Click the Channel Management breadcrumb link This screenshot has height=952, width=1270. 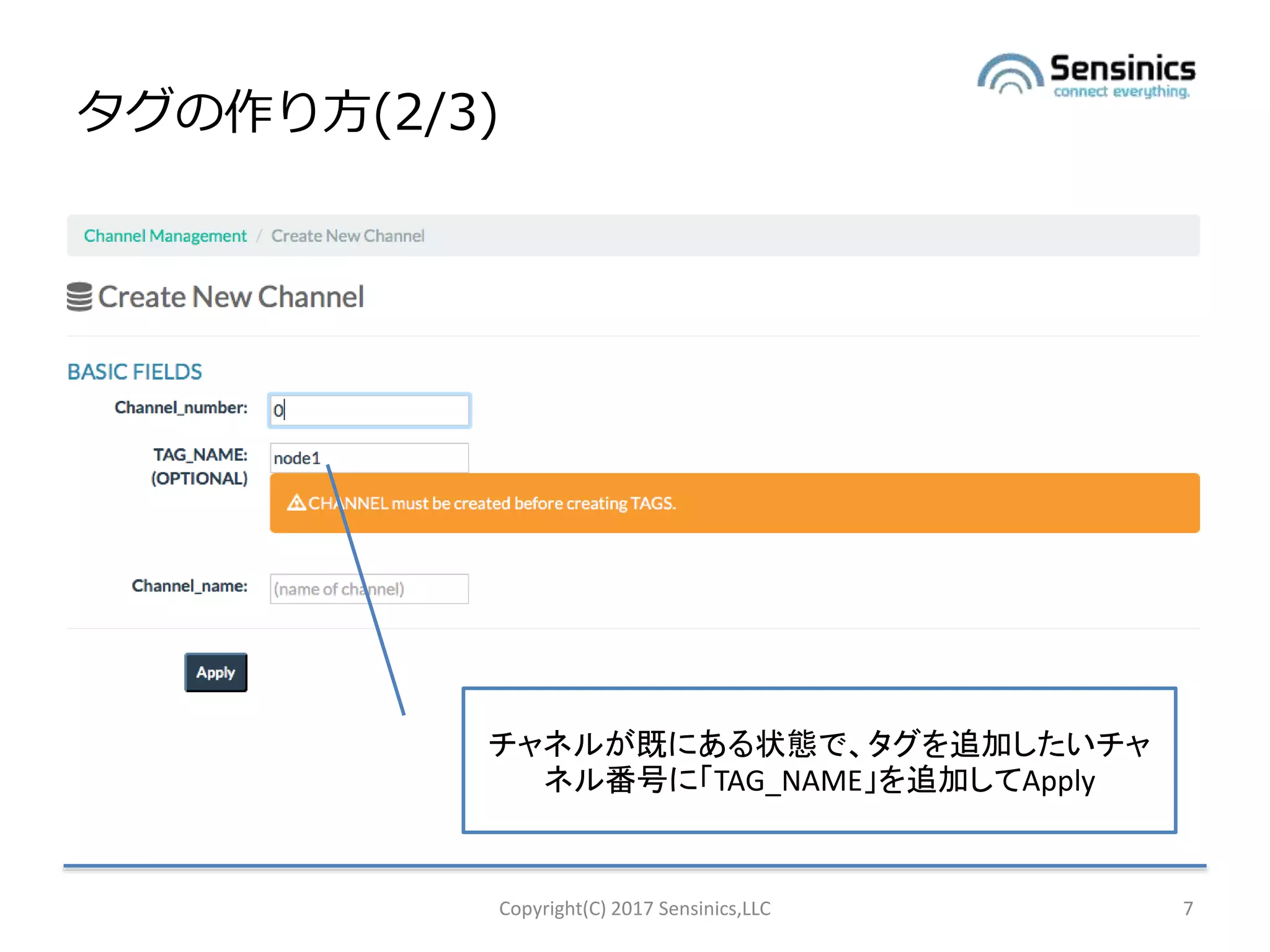tap(165, 236)
